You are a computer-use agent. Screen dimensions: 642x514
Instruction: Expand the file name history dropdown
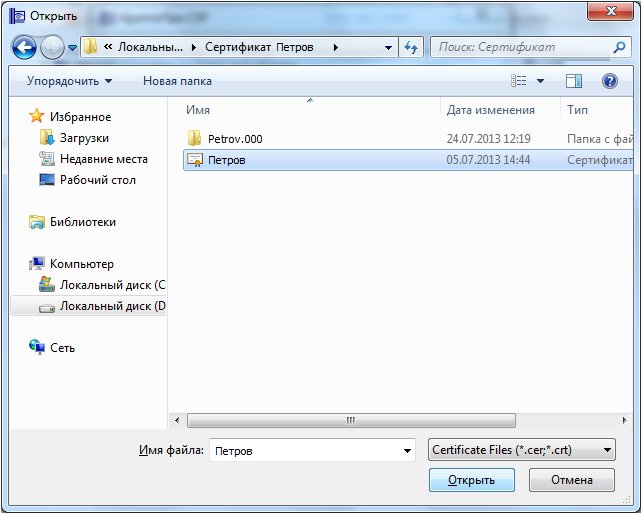tap(406, 451)
